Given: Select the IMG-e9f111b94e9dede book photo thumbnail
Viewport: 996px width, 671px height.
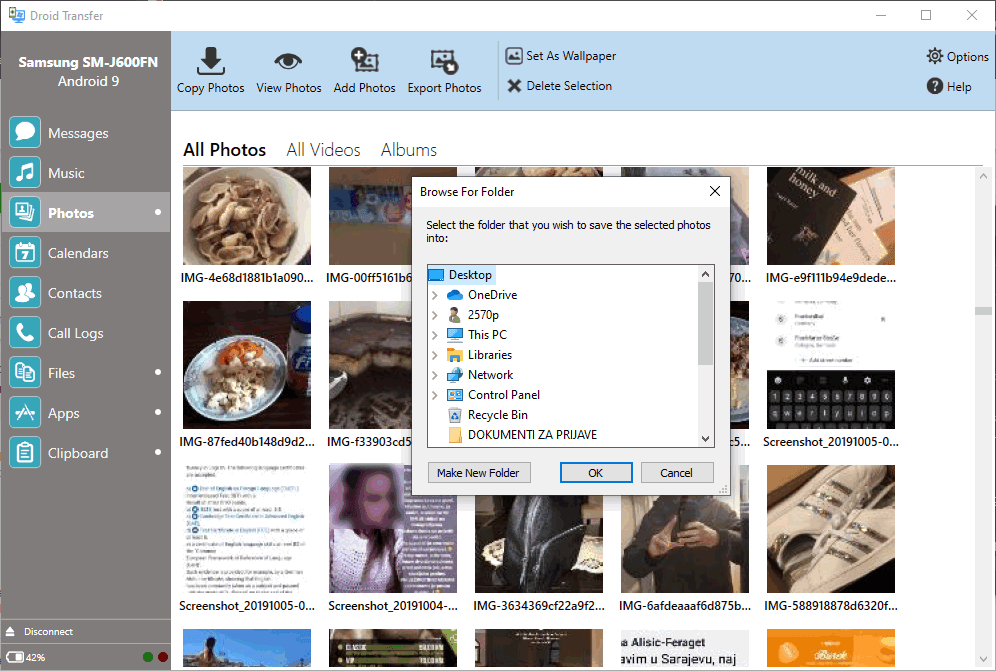Looking at the screenshot, I should [x=831, y=216].
